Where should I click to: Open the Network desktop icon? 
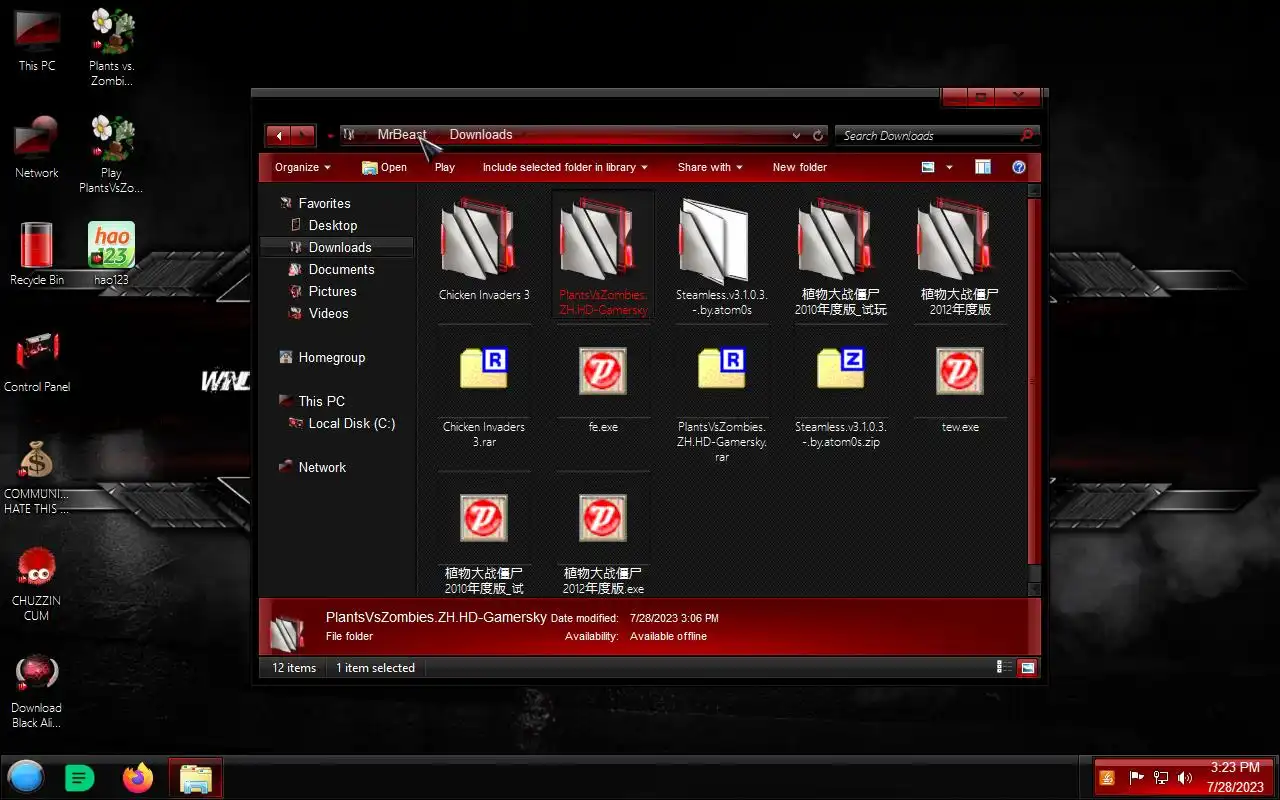[37, 147]
